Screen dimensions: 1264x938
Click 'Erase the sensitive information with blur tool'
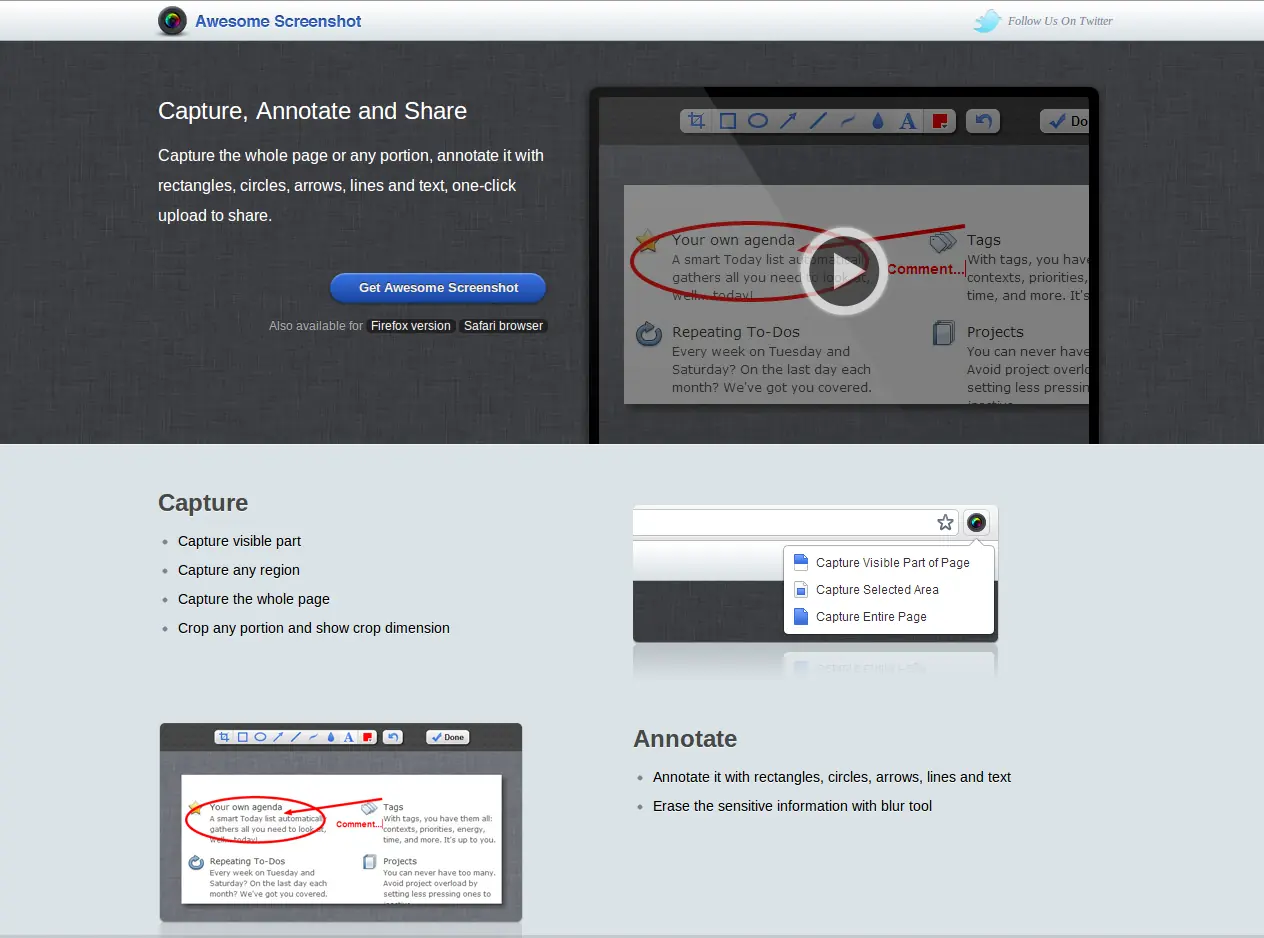(792, 806)
